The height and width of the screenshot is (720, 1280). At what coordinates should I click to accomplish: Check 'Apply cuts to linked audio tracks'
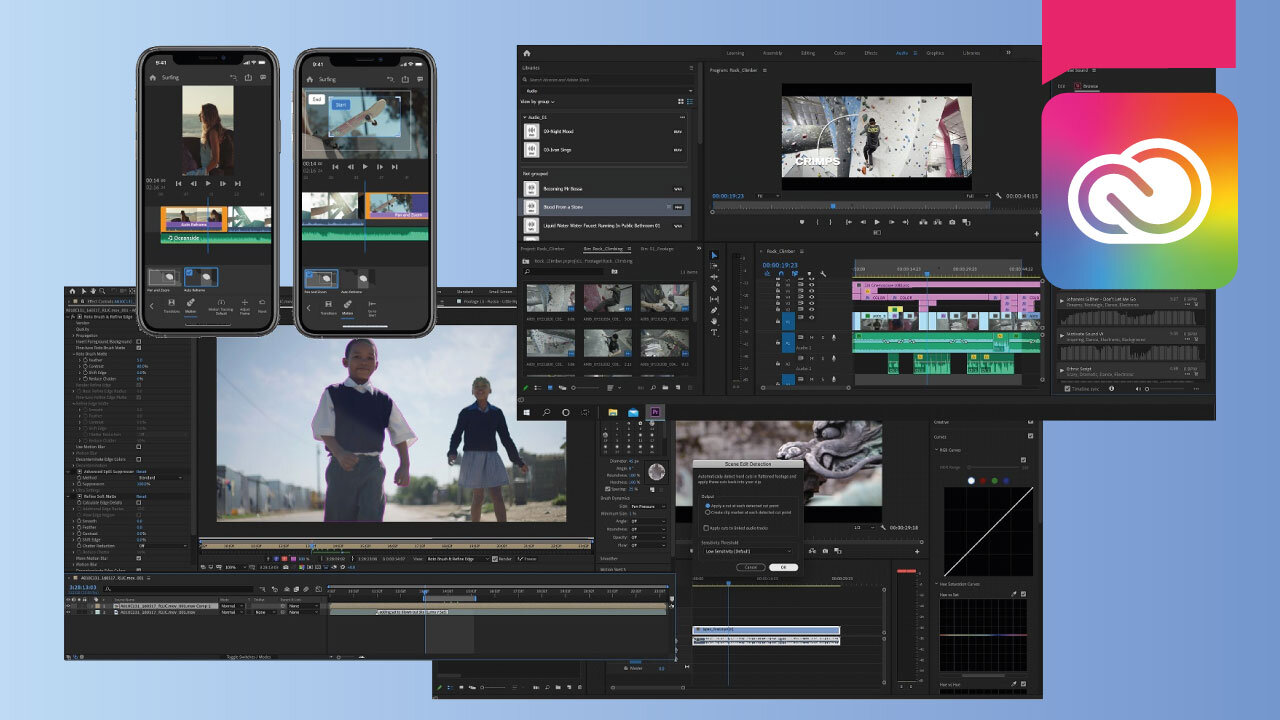point(708,527)
